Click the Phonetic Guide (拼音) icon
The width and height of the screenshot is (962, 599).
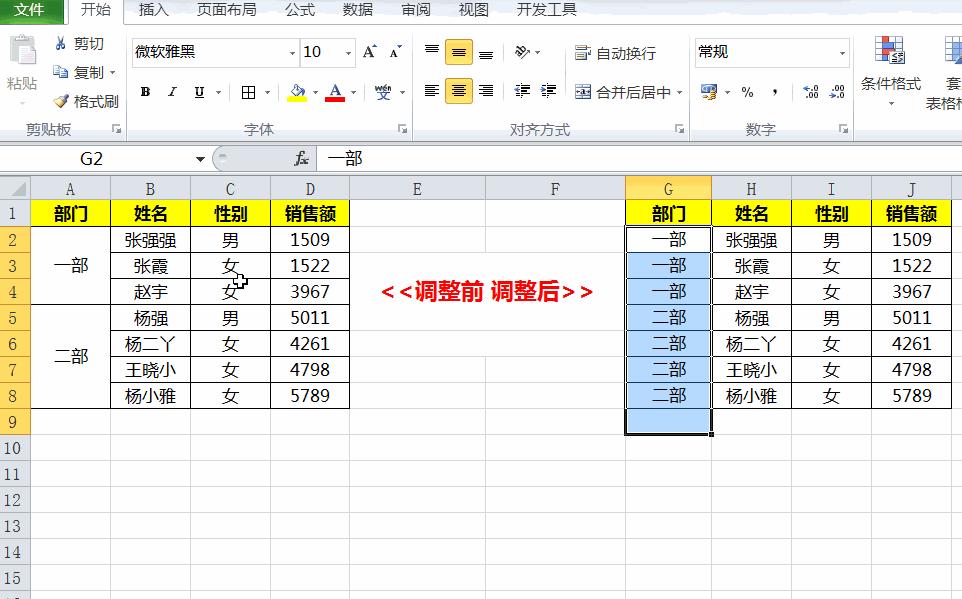[381, 90]
